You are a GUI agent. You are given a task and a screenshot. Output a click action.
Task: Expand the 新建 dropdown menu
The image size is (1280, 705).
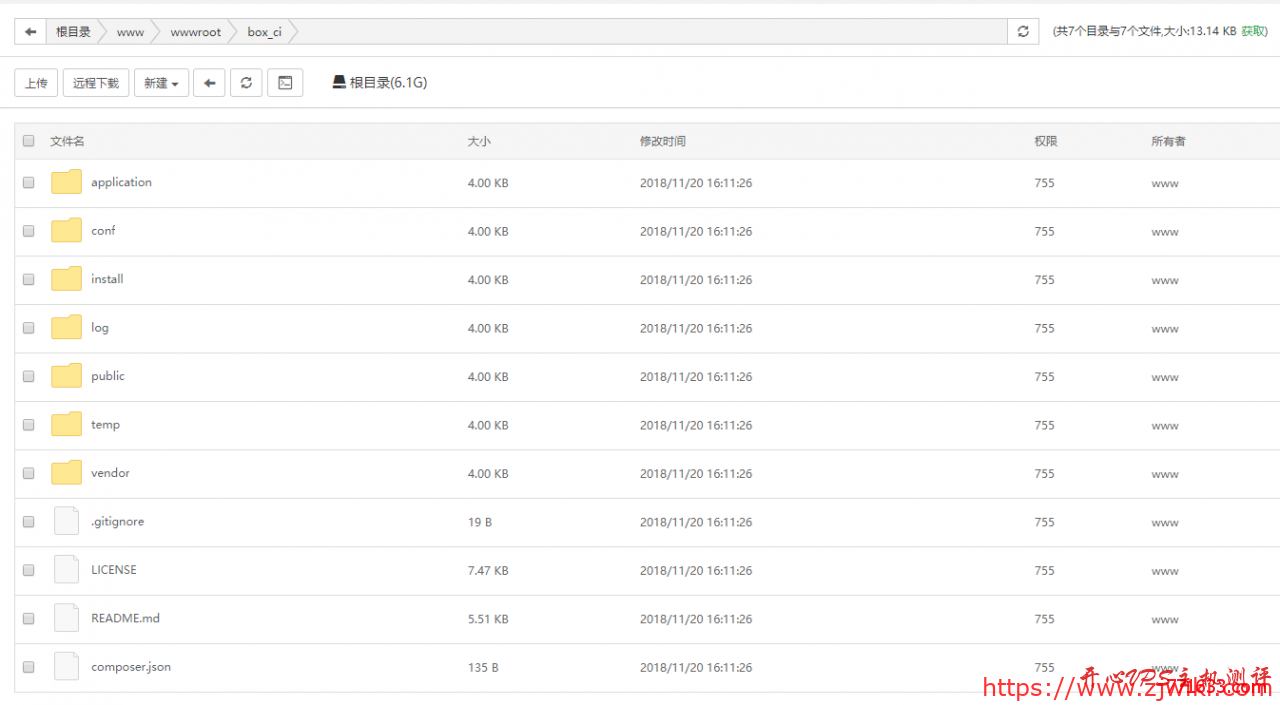click(161, 83)
